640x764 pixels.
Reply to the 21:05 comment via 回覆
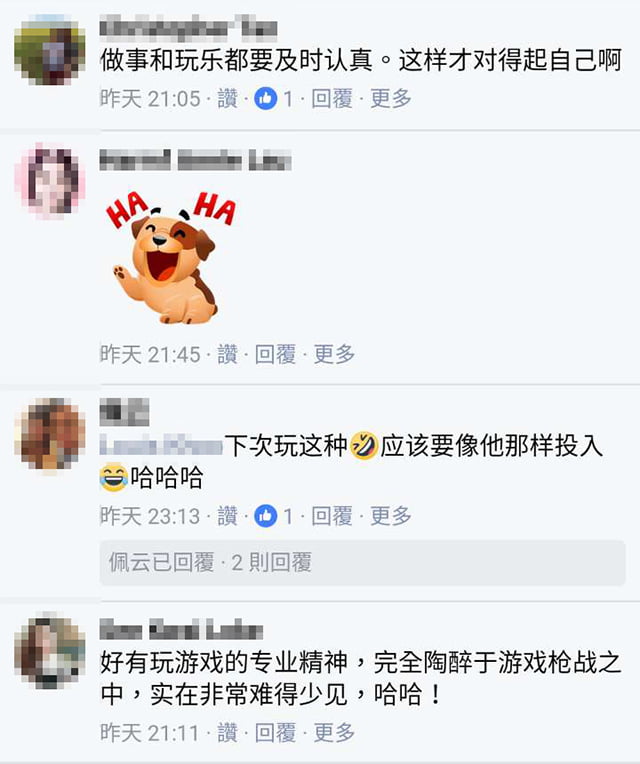pyautogui.click(x=332, y=99)
